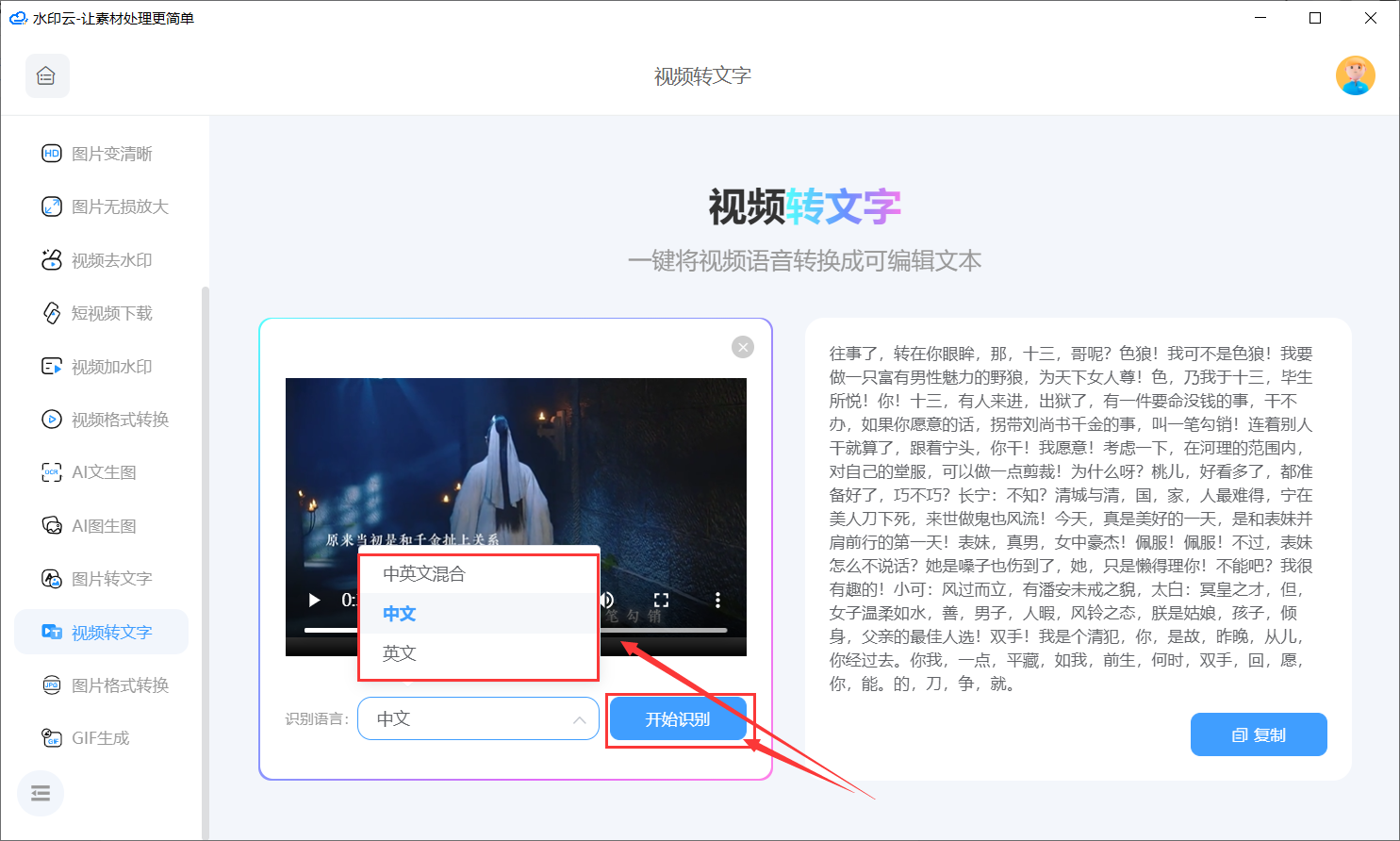Click the icon beside 短视频下载
Image resolution: width=1400 pixels, height=841 pixels.
tap(52, 313)
